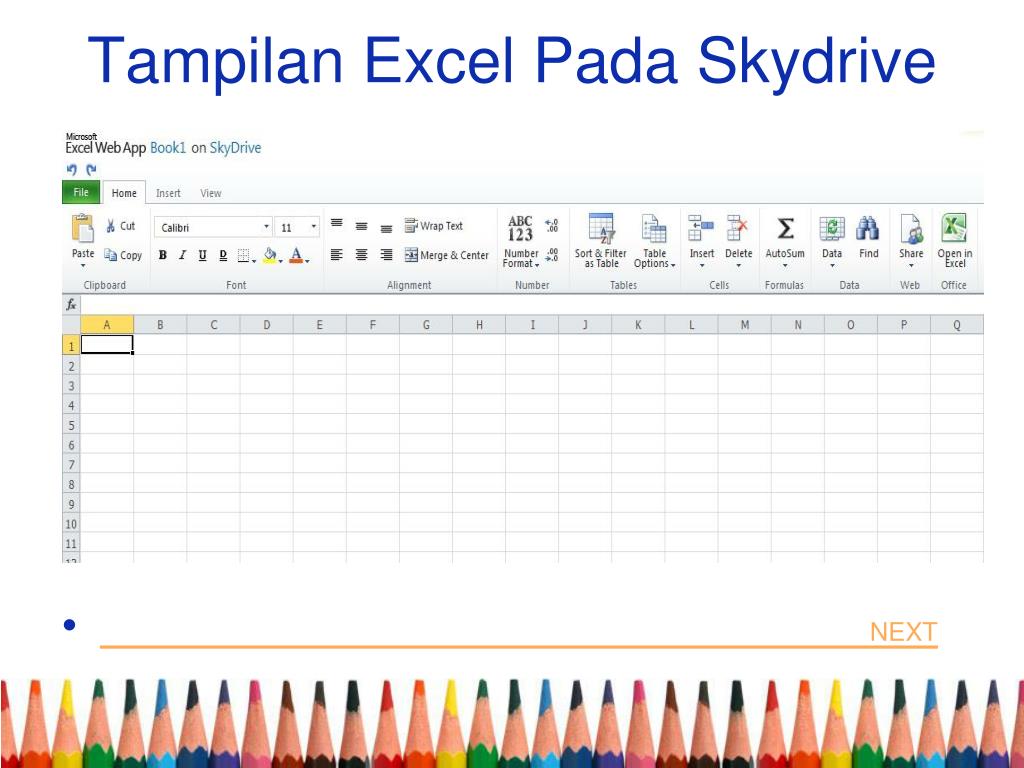Select column K header
Viewport: 1024px width, 768px height.
tap(638, 325)
